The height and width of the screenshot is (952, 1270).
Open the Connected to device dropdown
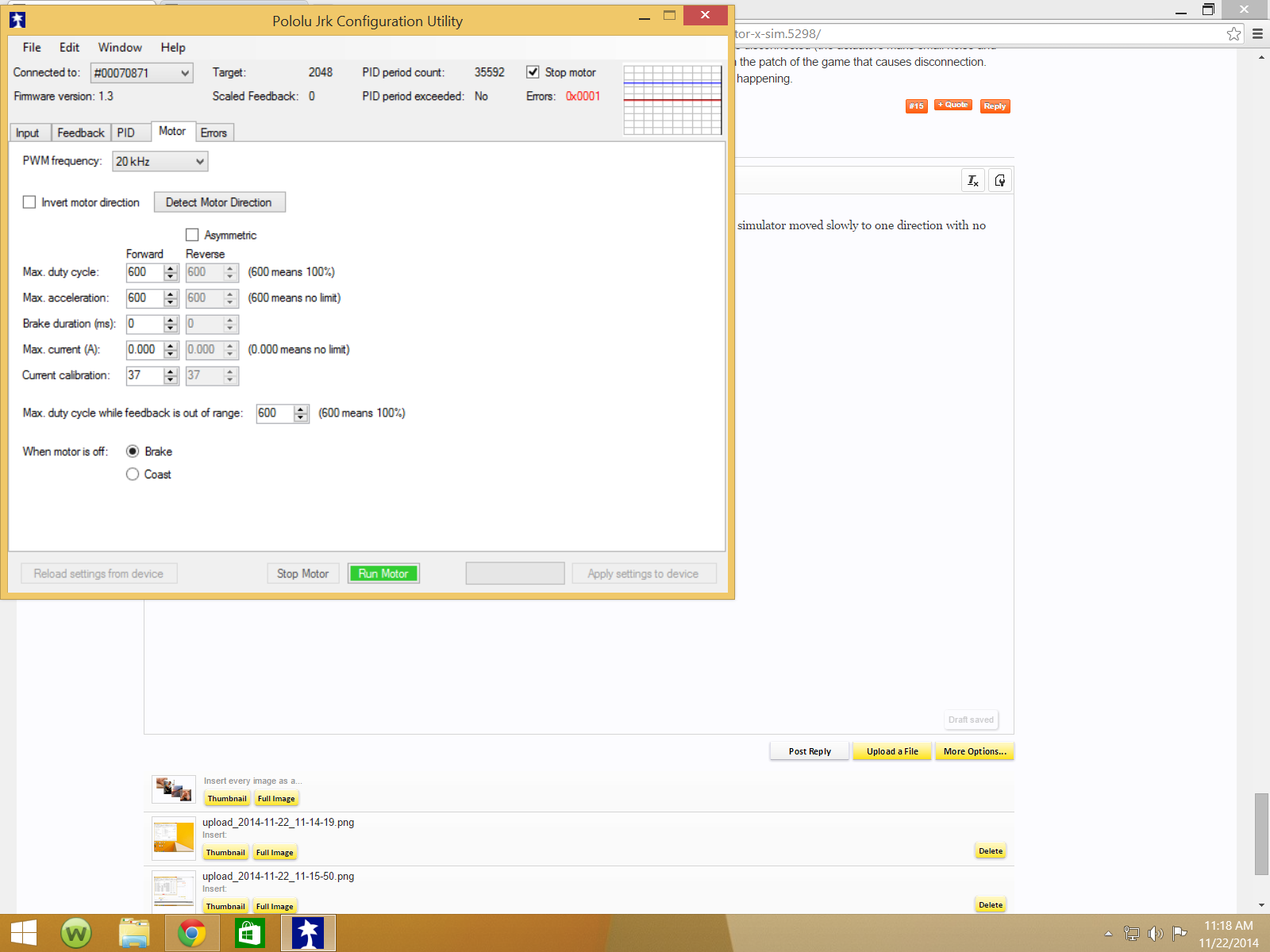click(141, 73)
